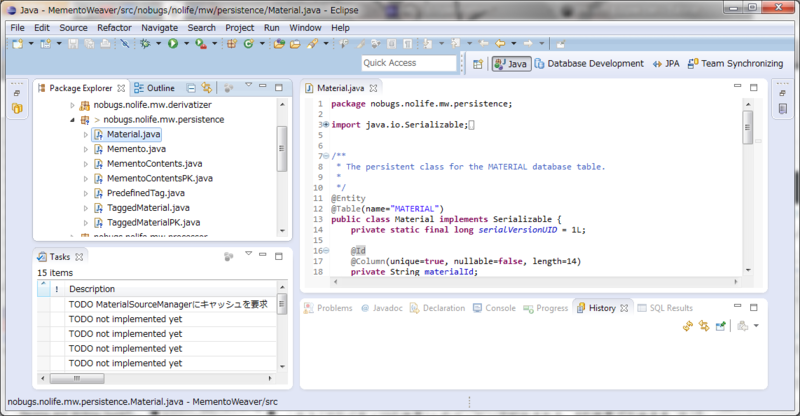This screenshot has height=416, width=800.
Task: Click the New wizard toolbar icon
Action: (x=18, y=44)
